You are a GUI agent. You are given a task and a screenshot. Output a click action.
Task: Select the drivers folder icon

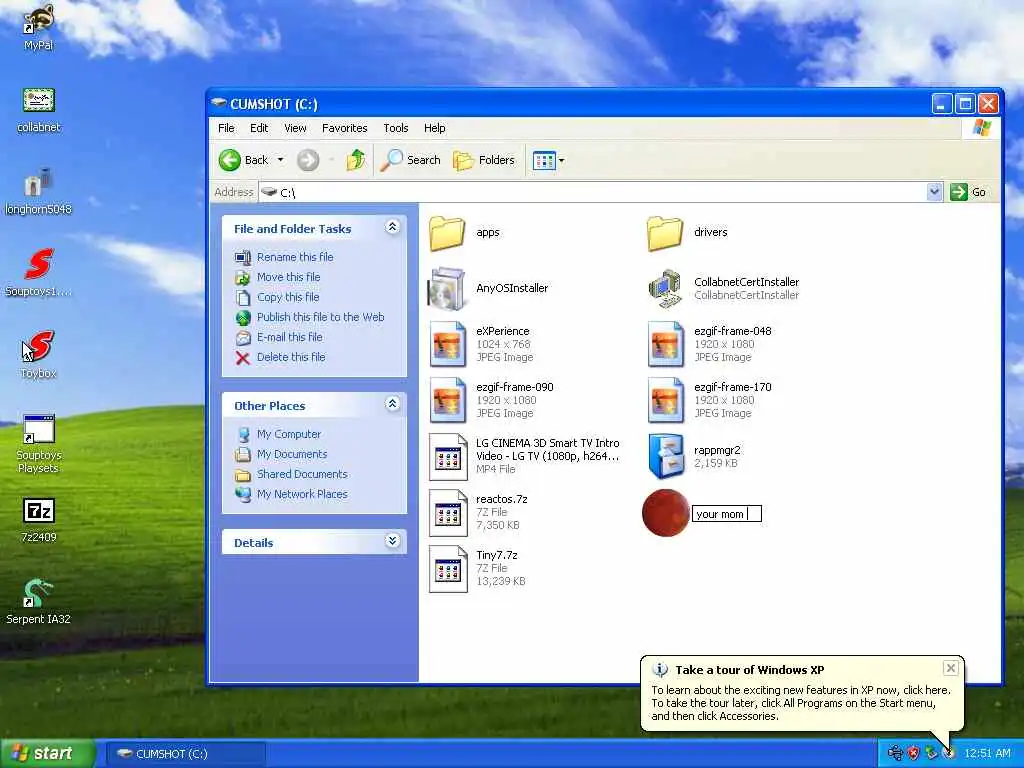pyautogui.click(x=665, y=233)
